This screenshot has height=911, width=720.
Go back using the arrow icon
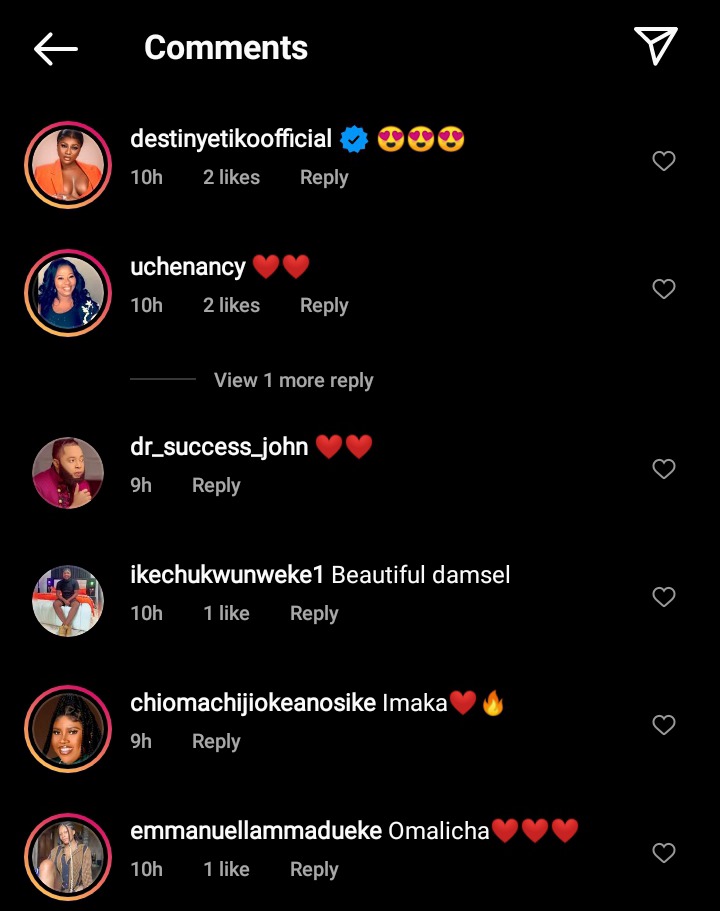click(x=56, y=48)
